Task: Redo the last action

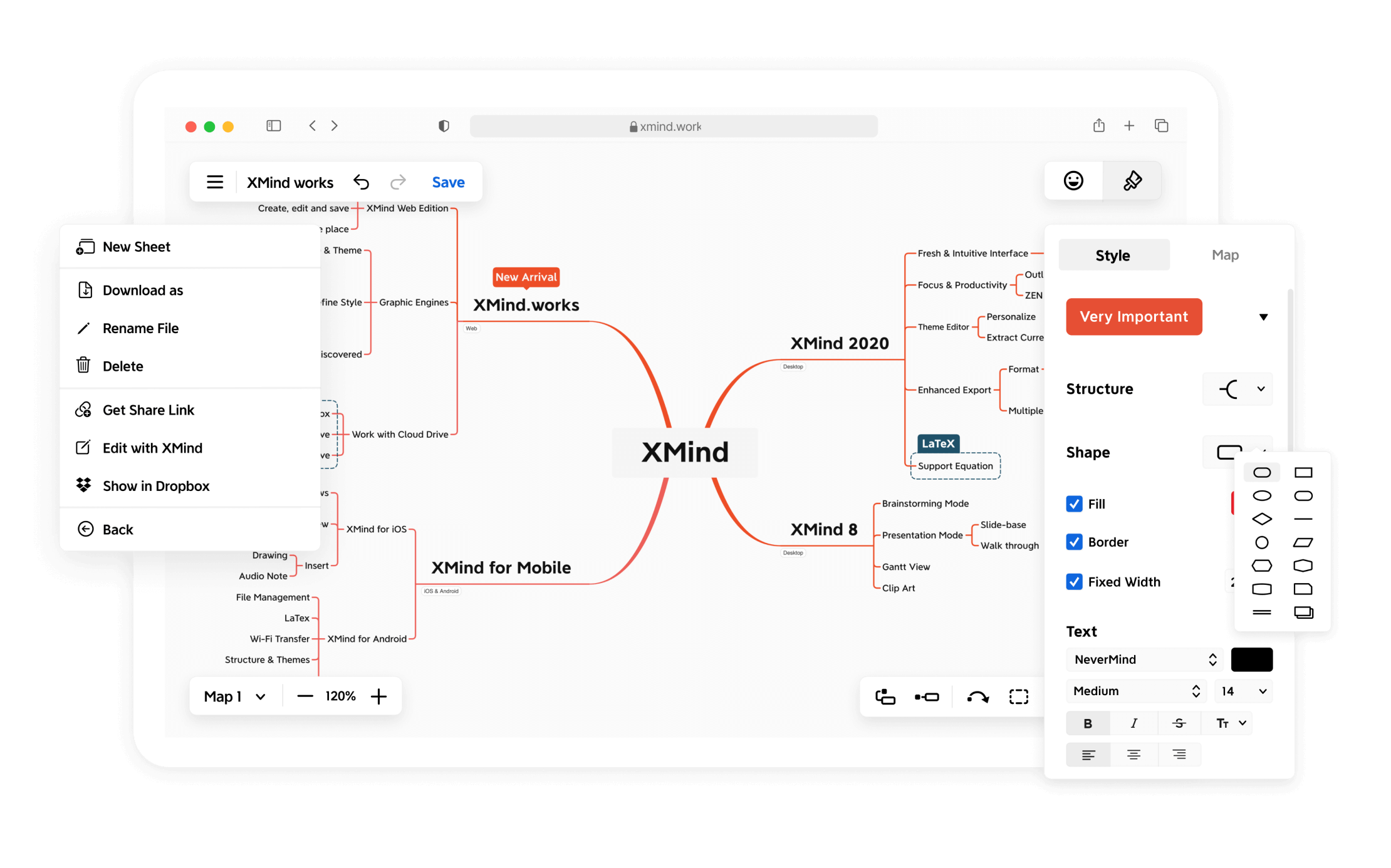Action: pos(398,182)
